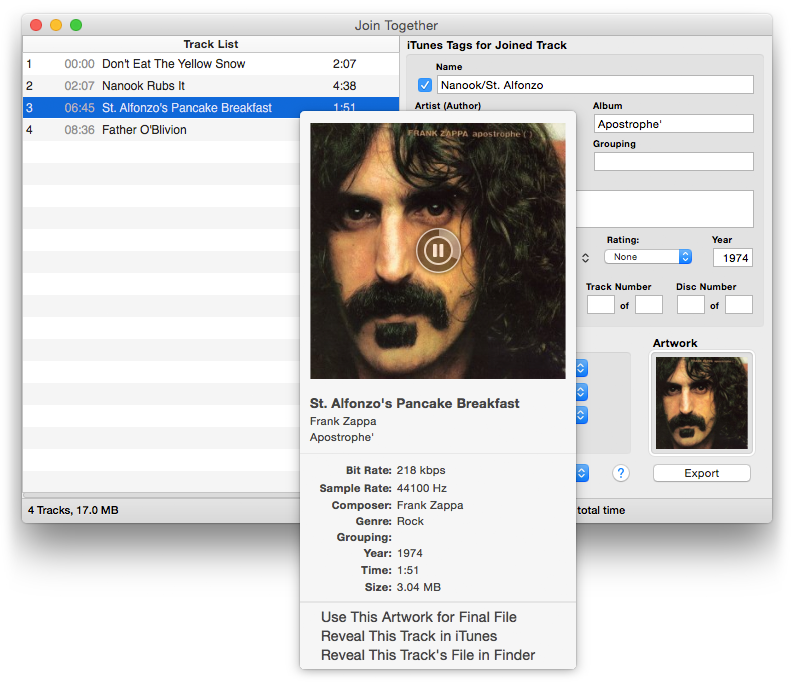Click the first Track Number field

pos(601,305)
